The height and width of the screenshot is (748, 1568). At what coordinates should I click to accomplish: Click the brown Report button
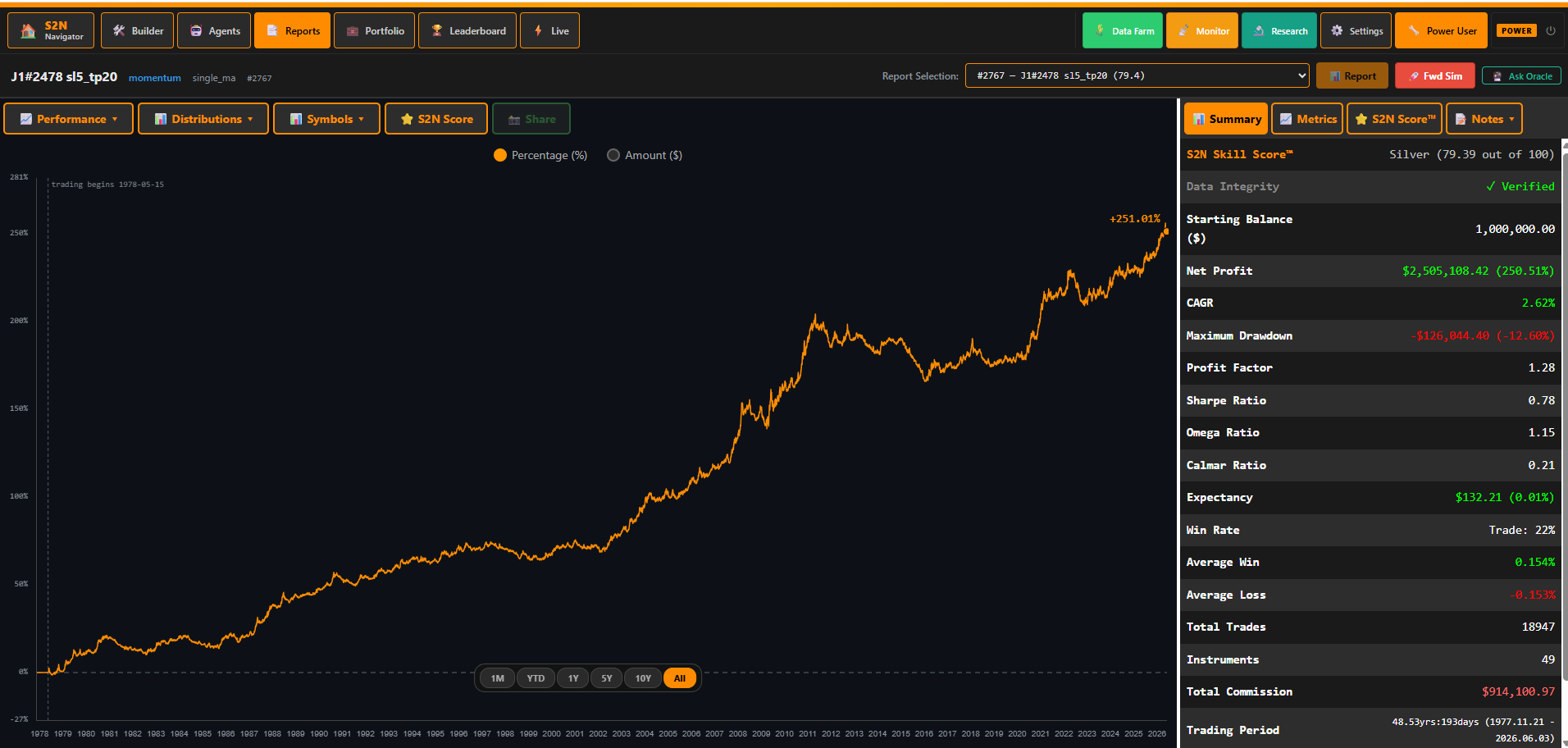click(x=1352, y=75)
